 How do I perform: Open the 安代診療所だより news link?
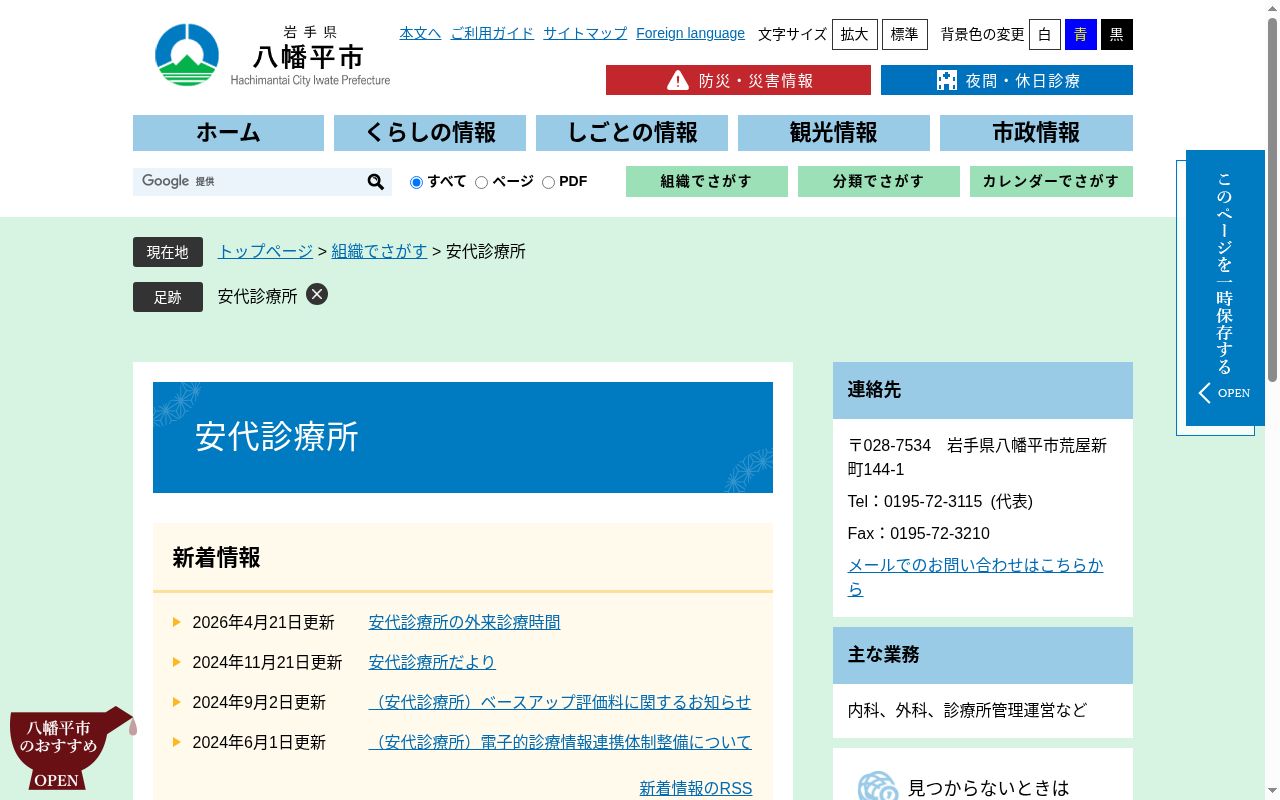pos(432,662)
